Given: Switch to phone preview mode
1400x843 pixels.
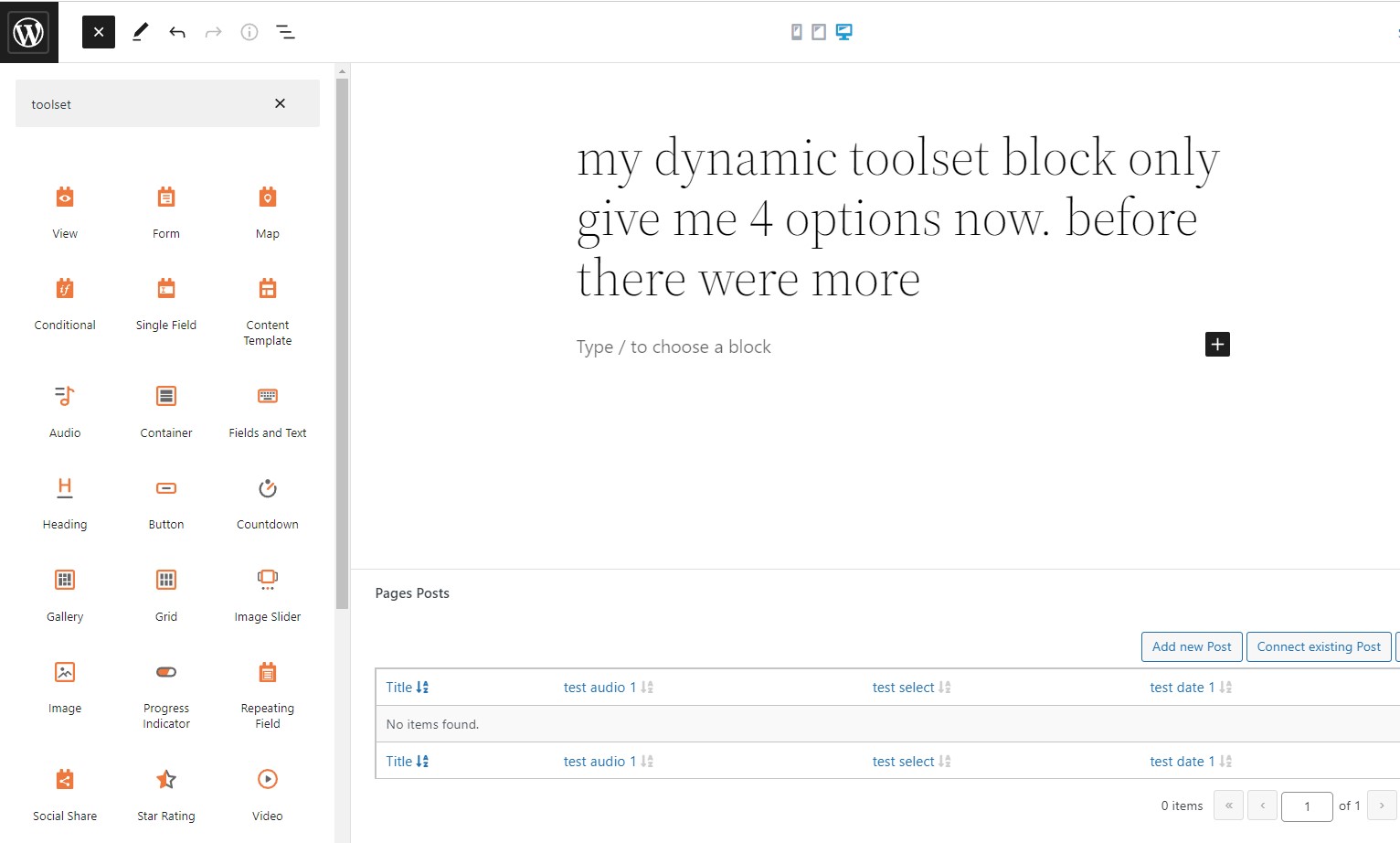Looking at the screenshot, I should [x=796, y=32].
